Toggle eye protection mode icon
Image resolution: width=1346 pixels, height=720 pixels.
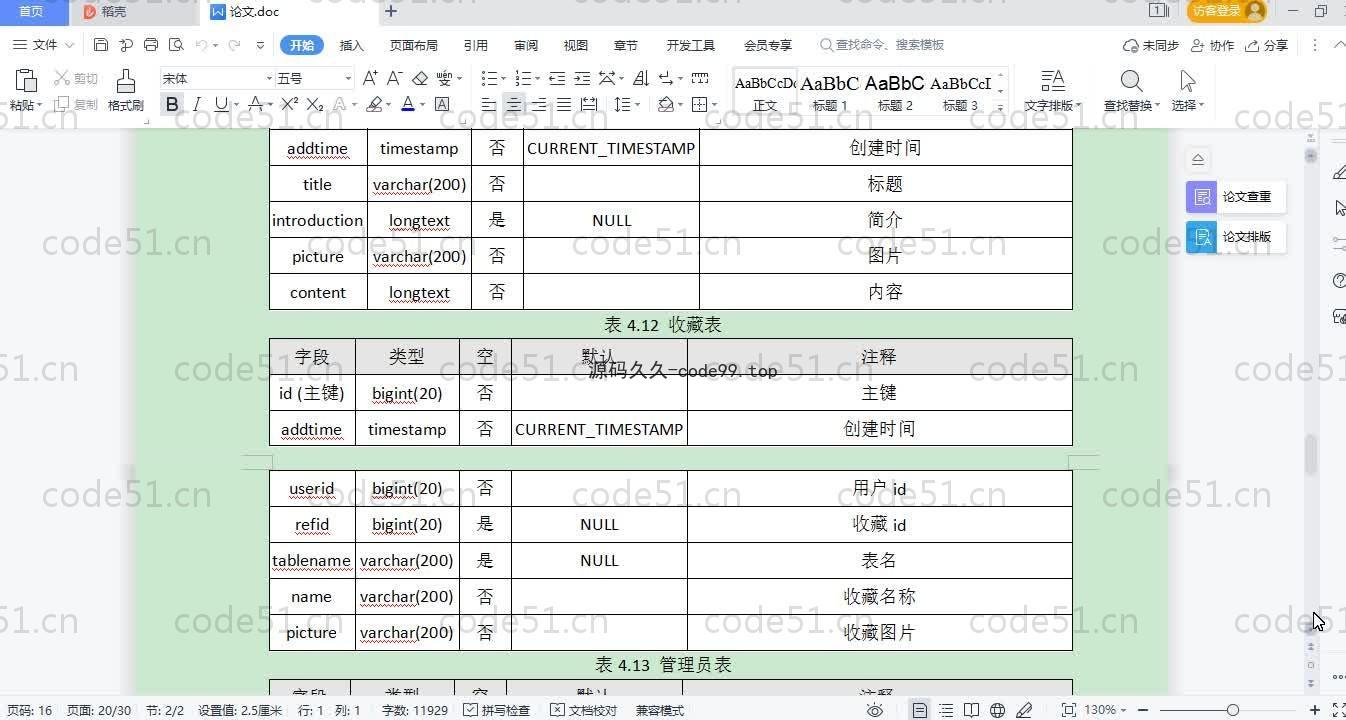pyautogui.click(x=875, y=710)
